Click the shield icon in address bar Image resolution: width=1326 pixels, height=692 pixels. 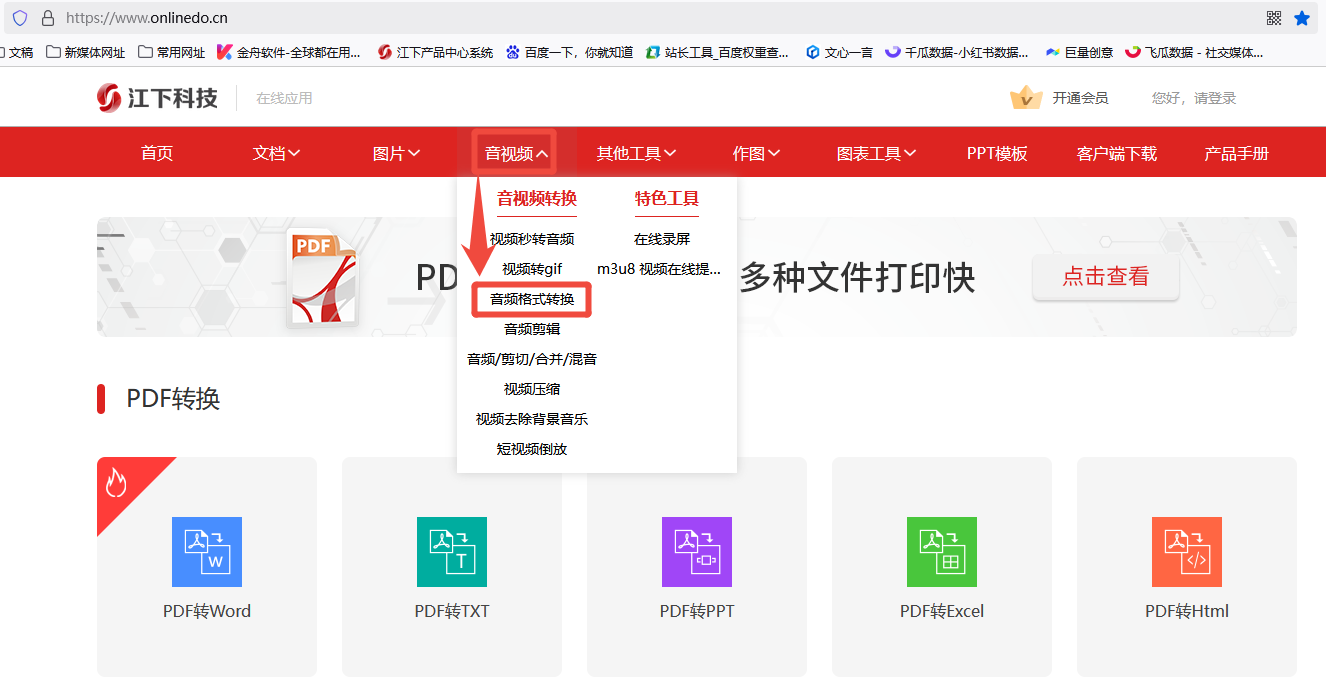click(20, 18)
